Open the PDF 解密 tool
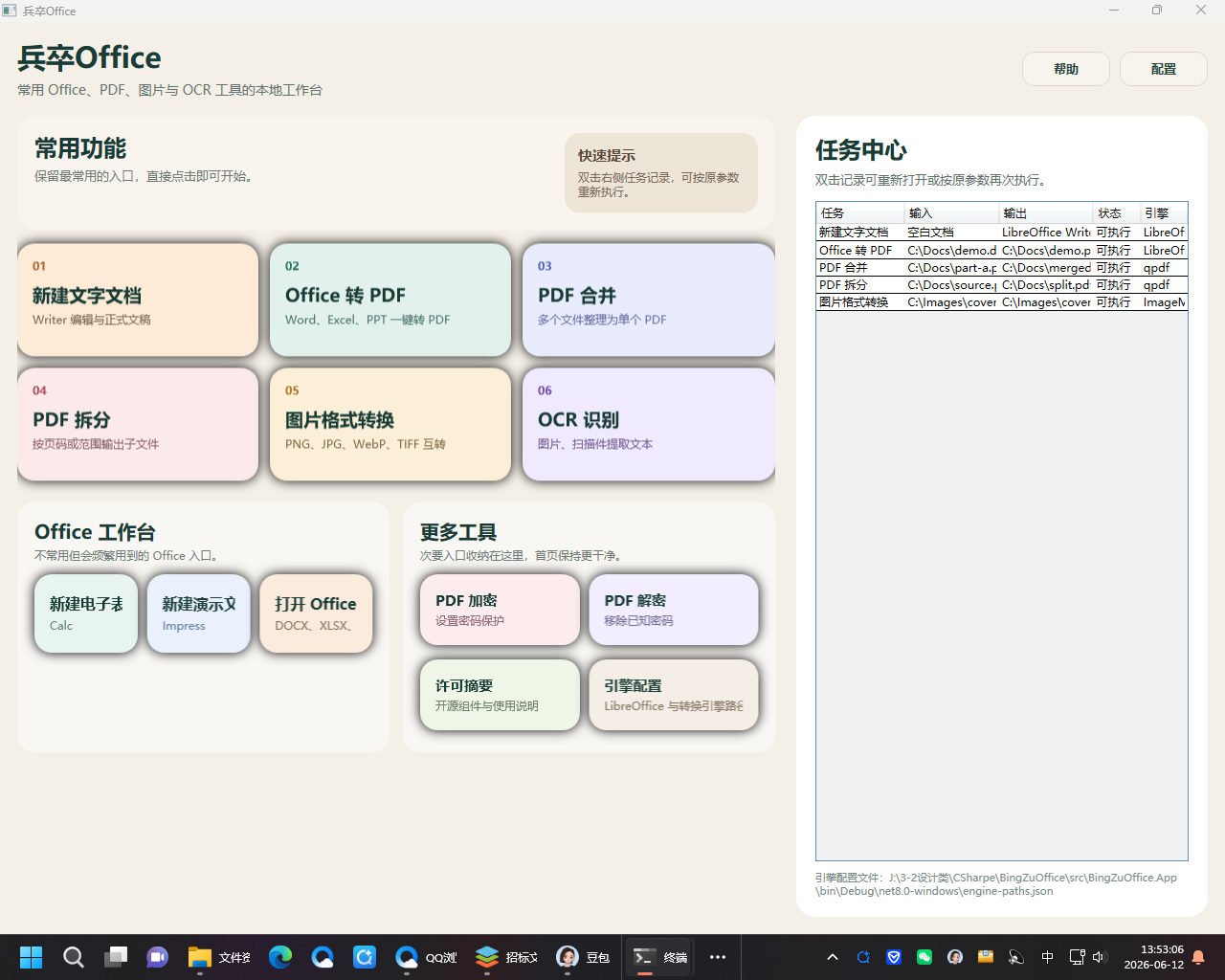Screen dimensions: 1225x980 (674, 610)
